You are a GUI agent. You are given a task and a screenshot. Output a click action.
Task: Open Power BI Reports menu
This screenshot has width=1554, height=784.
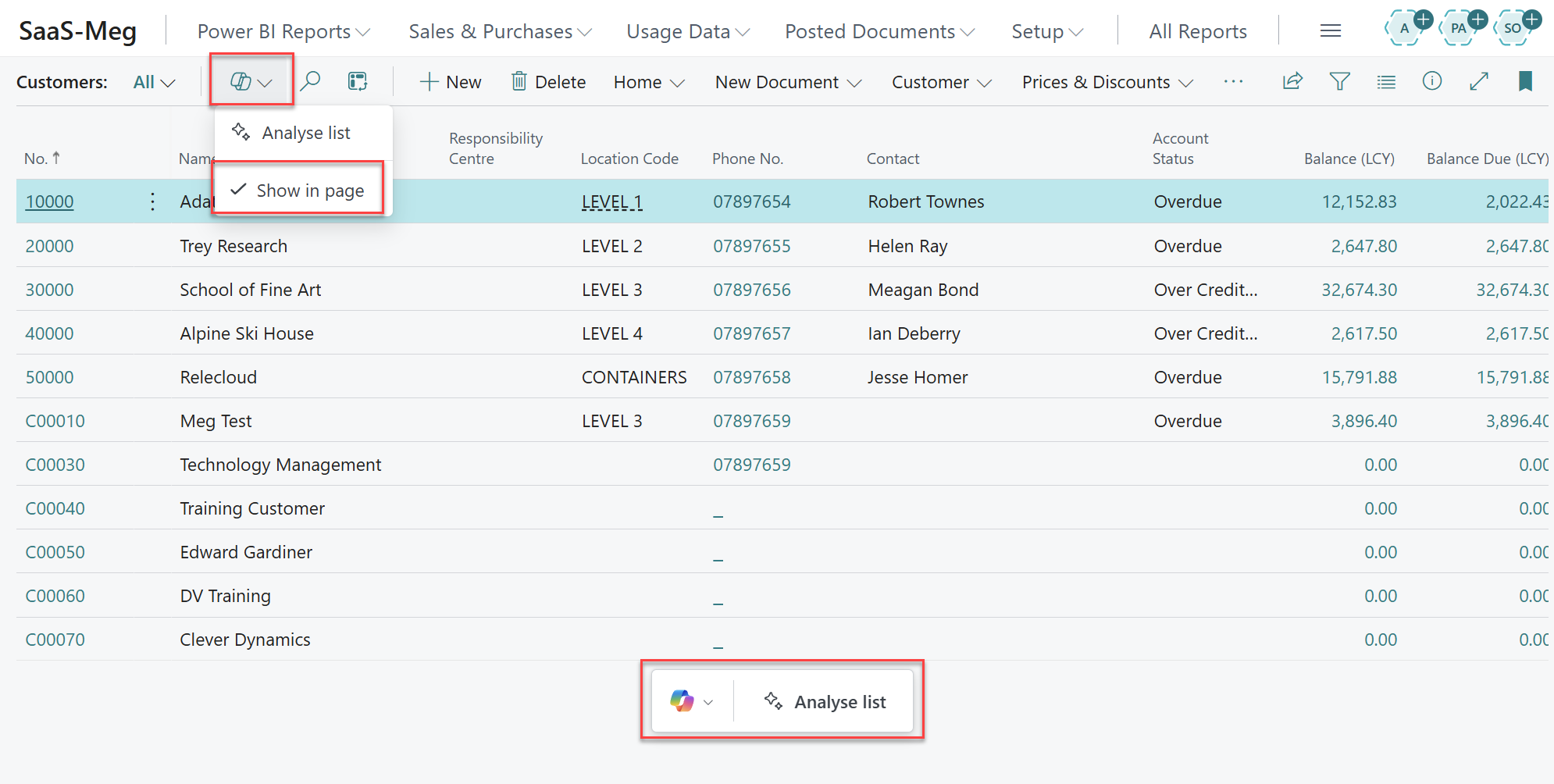tap(283, 31)
